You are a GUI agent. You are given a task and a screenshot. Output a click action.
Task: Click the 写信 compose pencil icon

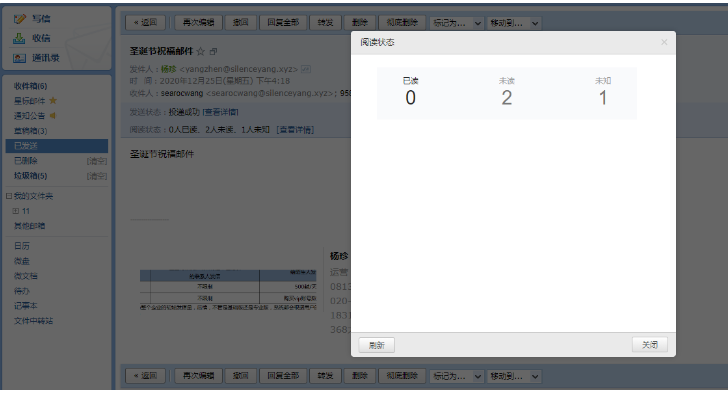pyautogui.click(x=20, y=19)
